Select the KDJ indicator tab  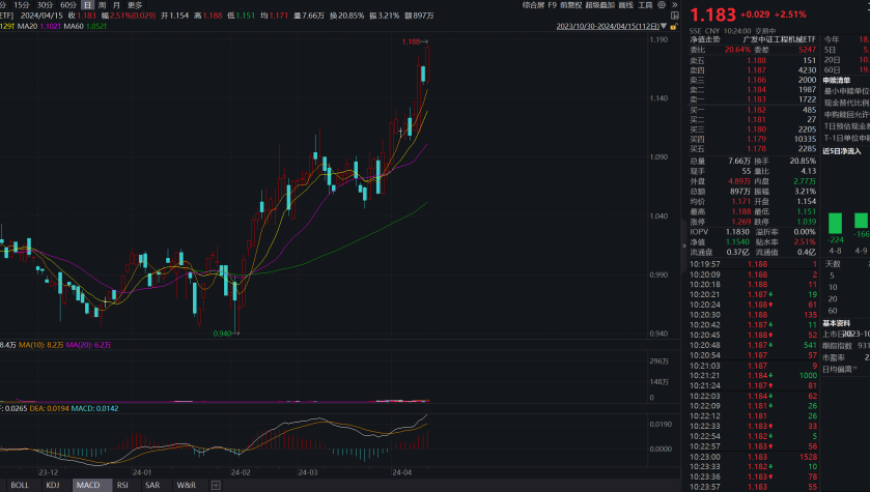tap(53, 485)
